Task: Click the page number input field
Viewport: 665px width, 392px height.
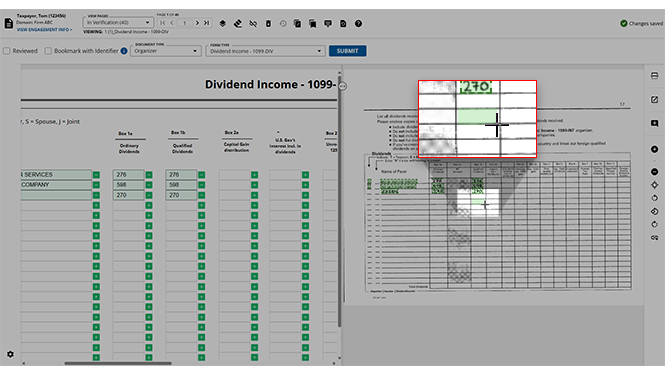Action: (184, 23)
